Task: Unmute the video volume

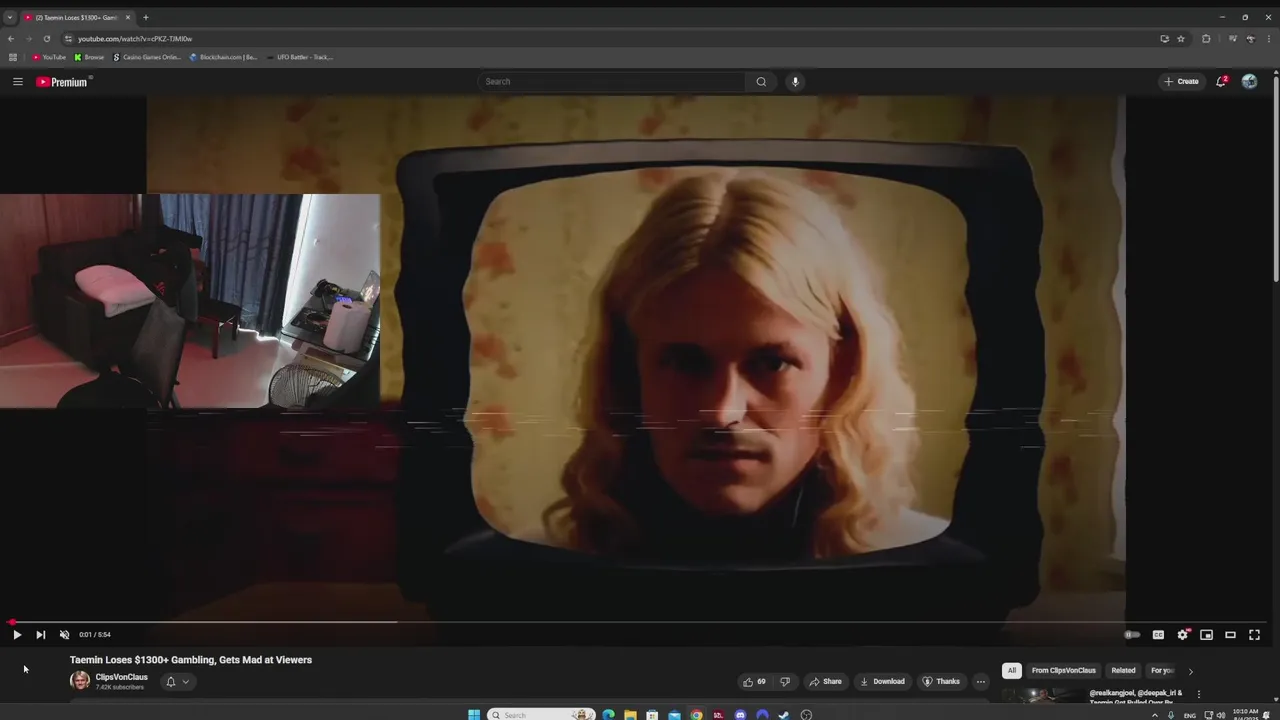Action: (65, 635)
